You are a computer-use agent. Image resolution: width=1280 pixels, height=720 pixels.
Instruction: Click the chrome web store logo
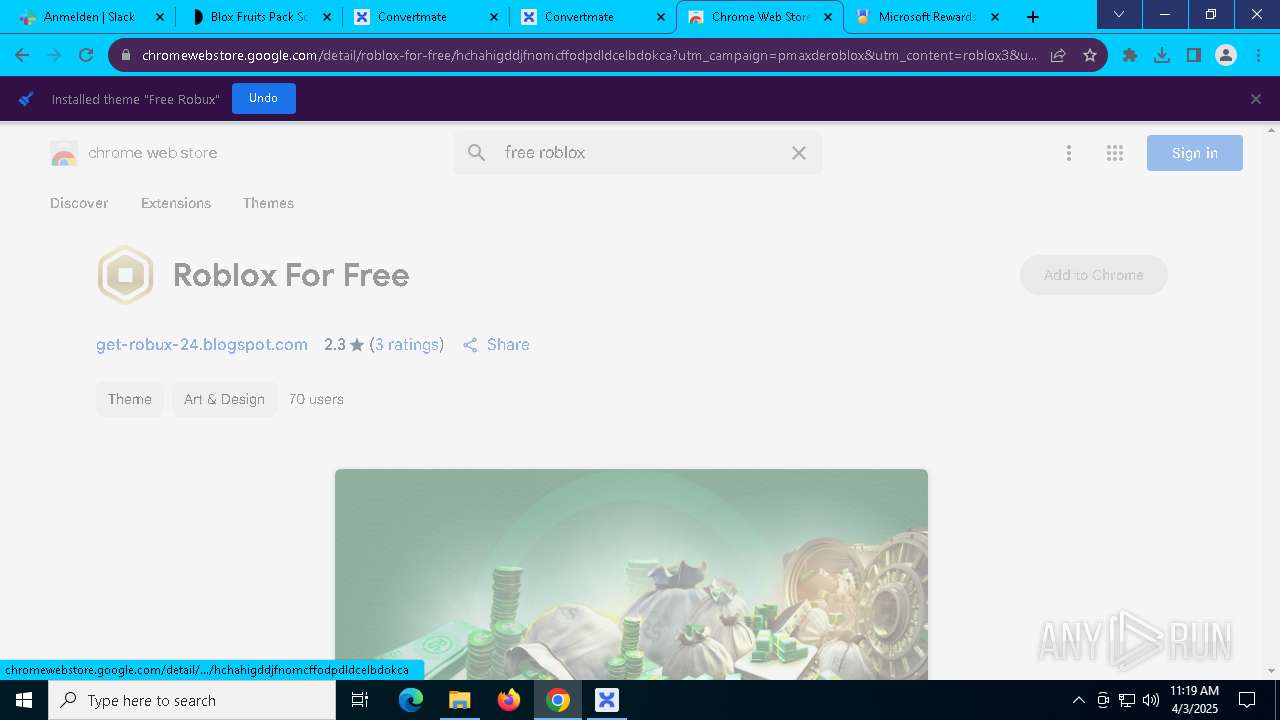click(x=134, y=153)
